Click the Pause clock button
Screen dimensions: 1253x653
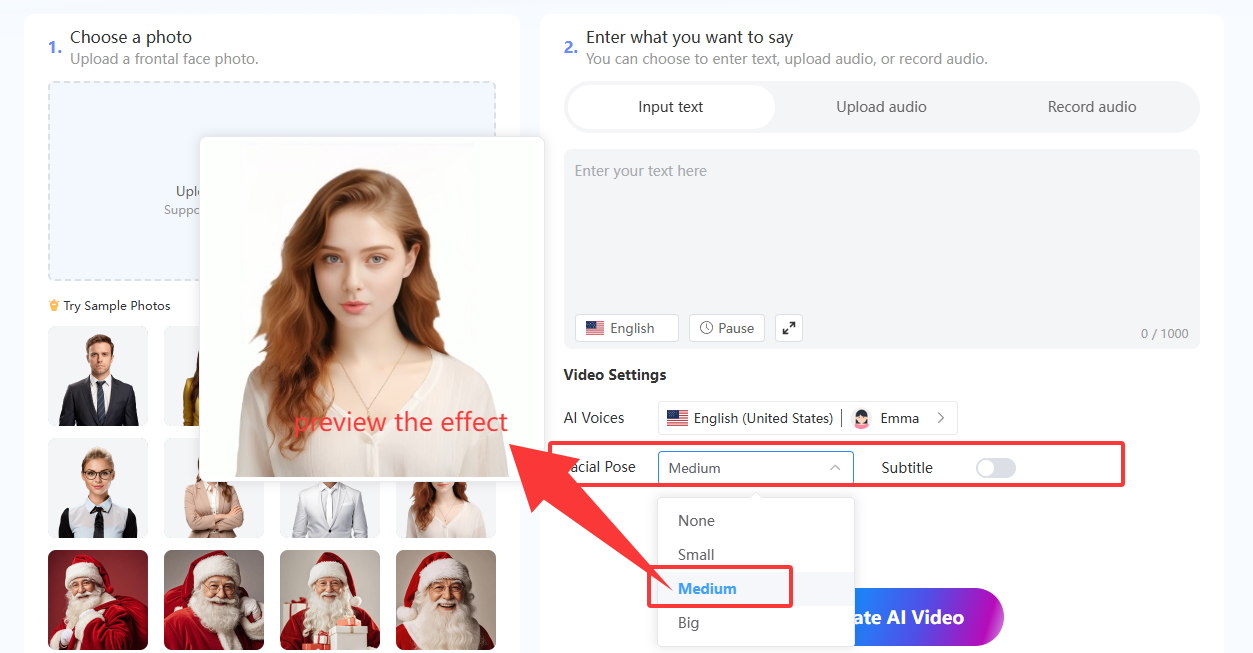(x=727, y=328)
